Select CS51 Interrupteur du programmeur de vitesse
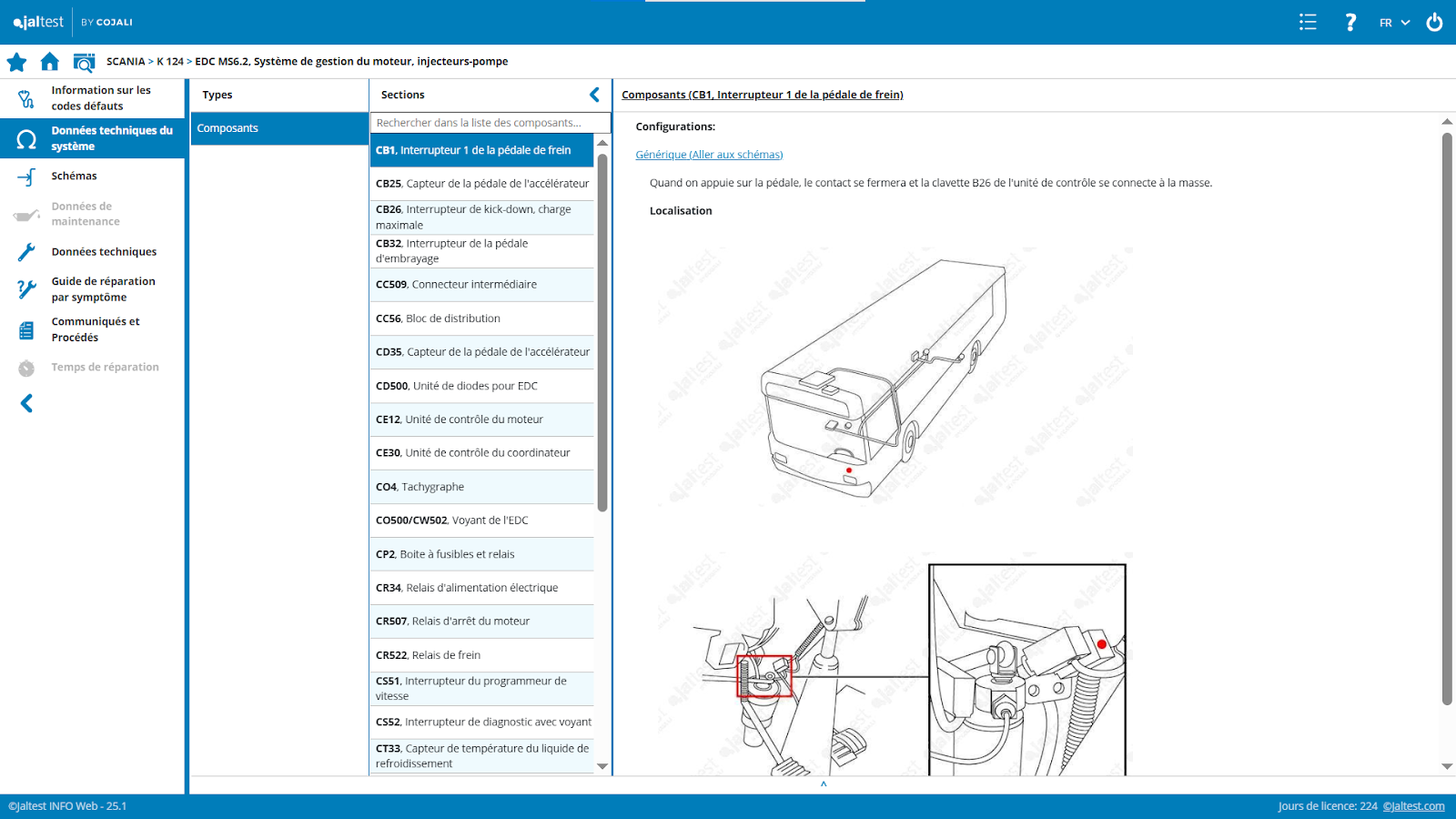Screen dimensions: 1456x819 [x=482, y=689]
